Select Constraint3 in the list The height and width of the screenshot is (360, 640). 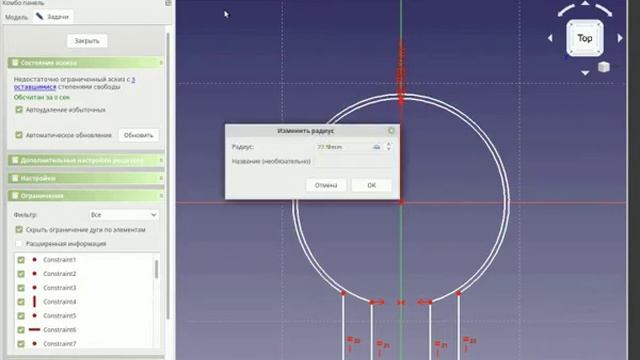pos(60,288)
